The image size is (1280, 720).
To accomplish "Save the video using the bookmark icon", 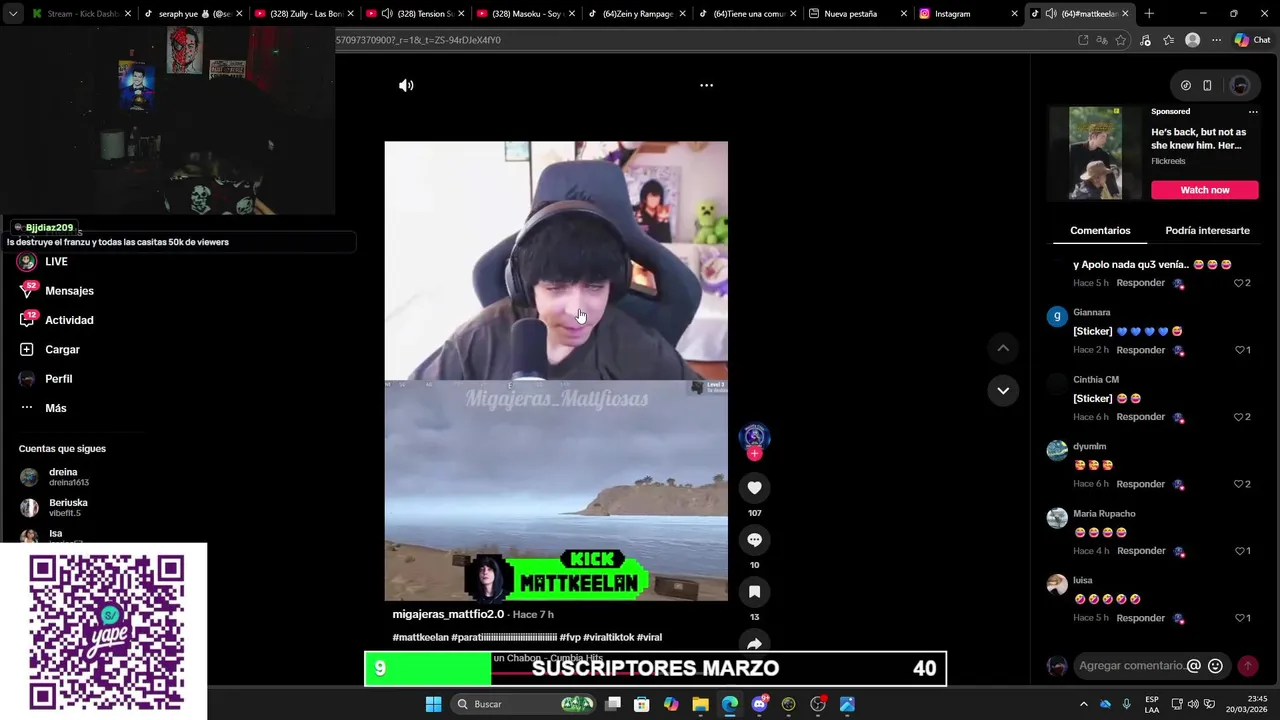I will tap(754, 592).
